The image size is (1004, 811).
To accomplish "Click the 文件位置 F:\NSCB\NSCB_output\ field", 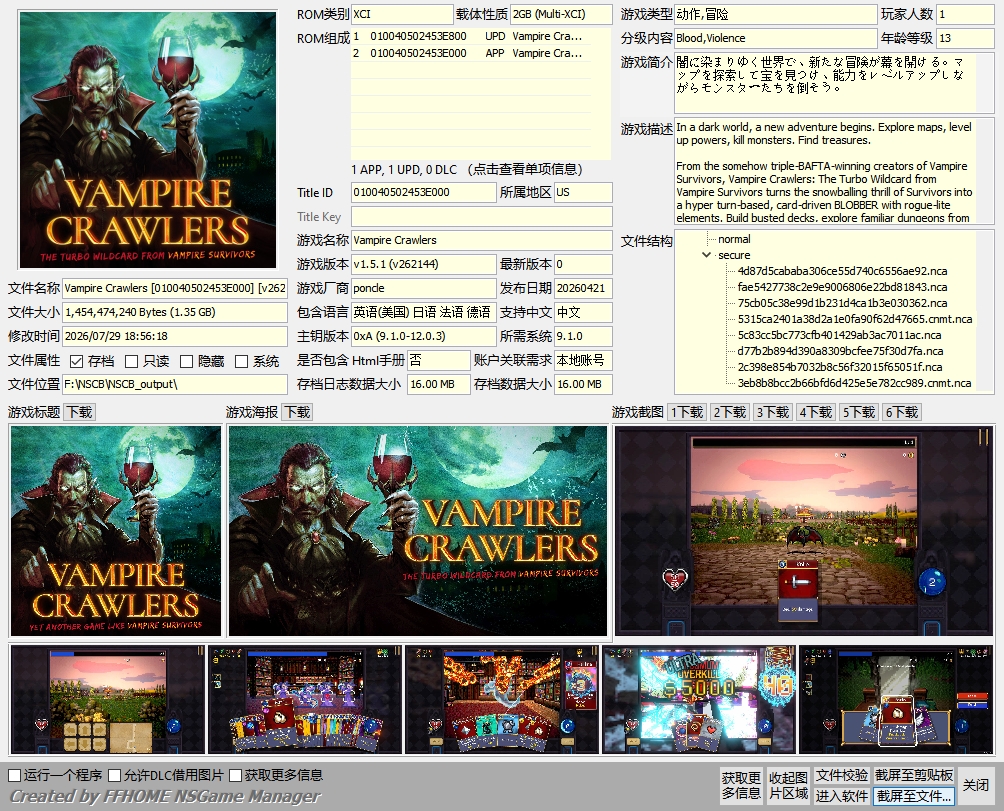I will (175, 384).
